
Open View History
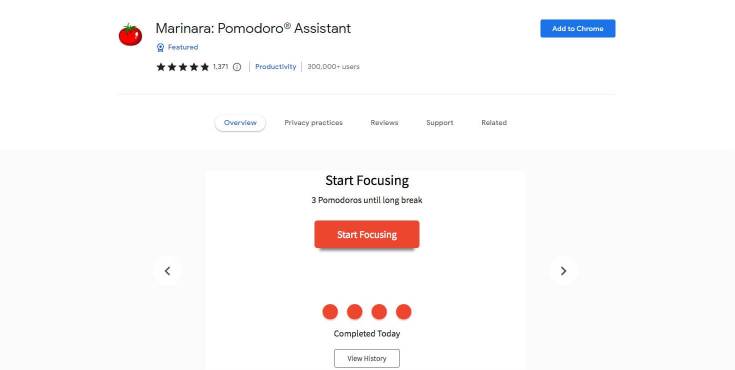pyautogui.click(x=367, y=358)
